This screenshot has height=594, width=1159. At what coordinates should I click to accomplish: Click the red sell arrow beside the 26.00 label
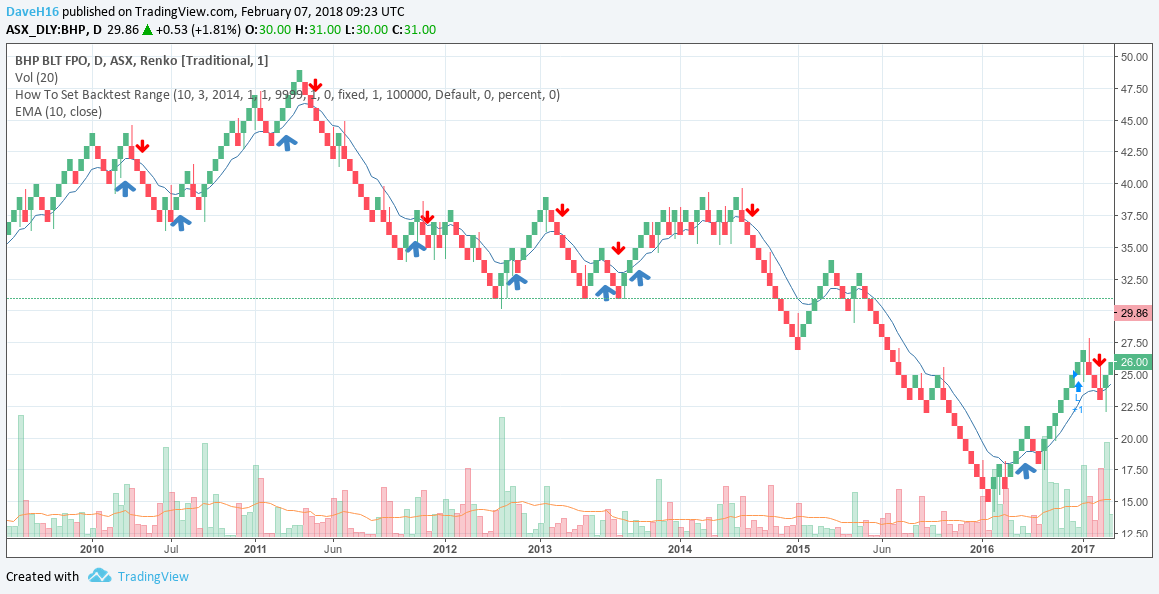(x=1099, y=361)
